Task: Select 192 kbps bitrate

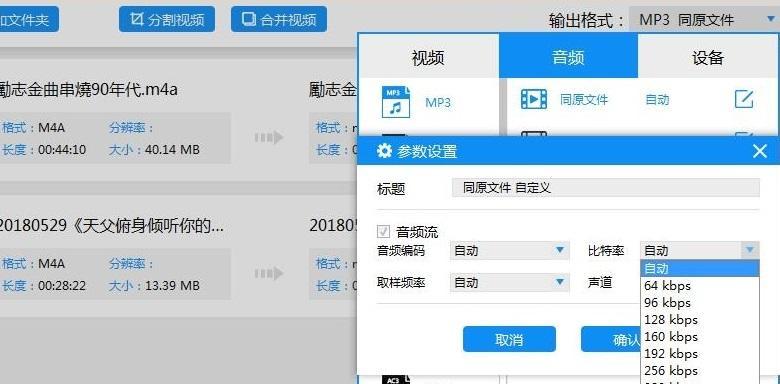Action: tap(700, 354)
